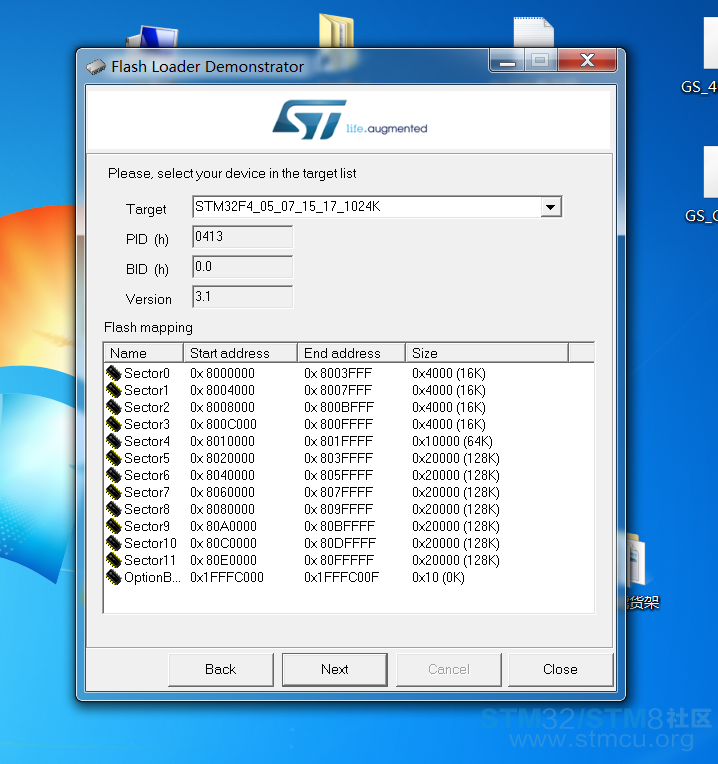718x764 pixels.
Task: Go back with the Back button
Action: 221,669
